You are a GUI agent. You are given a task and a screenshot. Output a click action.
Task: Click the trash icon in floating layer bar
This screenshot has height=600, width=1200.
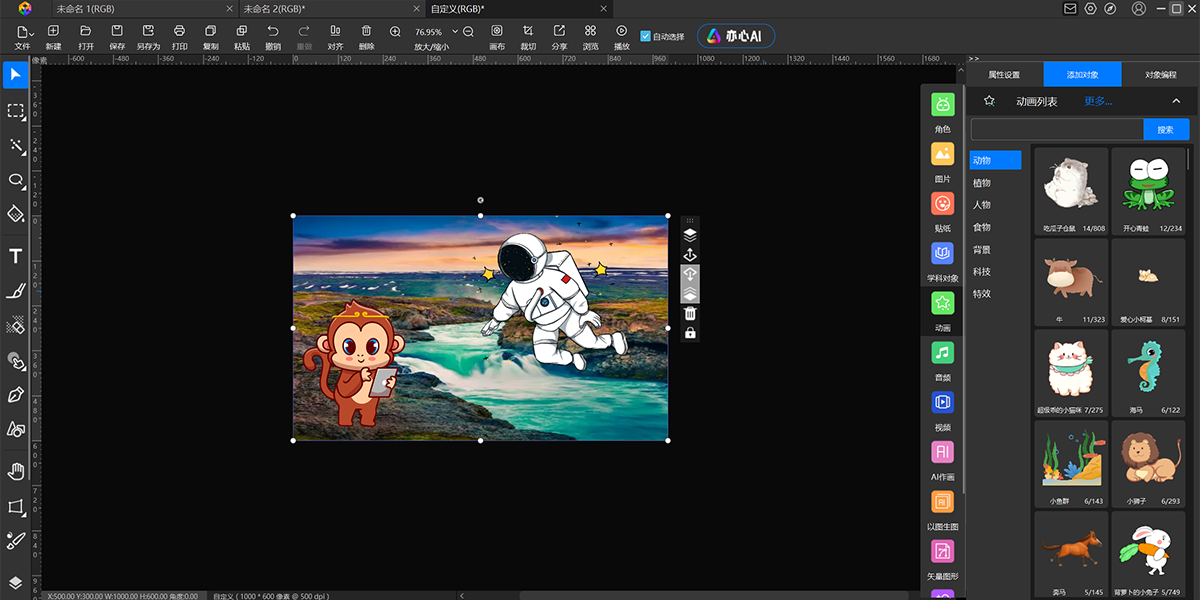point(690,314)
